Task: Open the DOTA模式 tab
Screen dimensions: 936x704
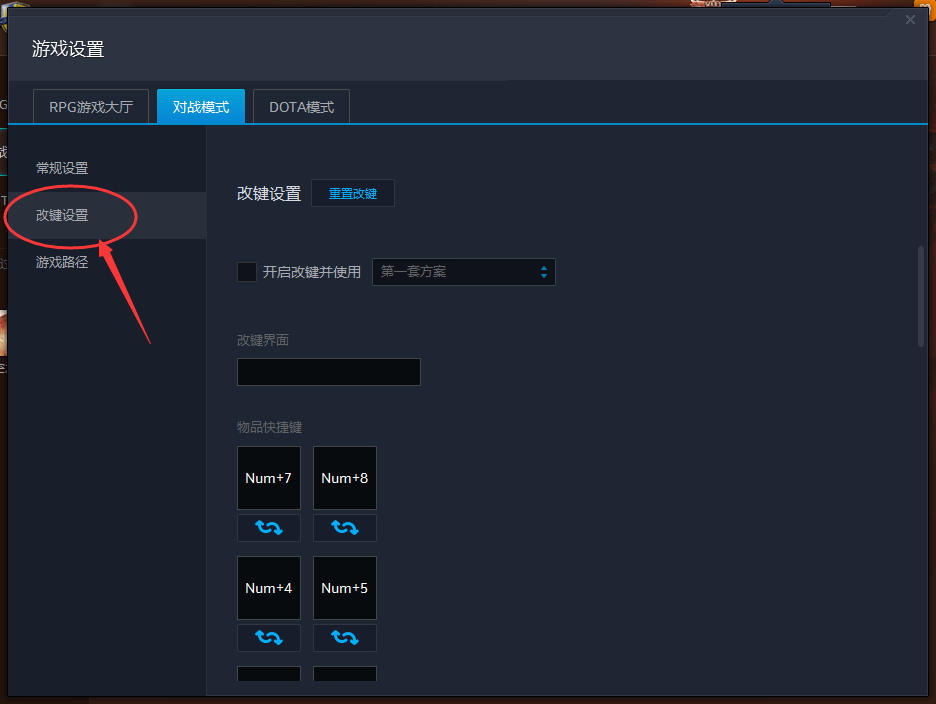Action: (301, 107)
